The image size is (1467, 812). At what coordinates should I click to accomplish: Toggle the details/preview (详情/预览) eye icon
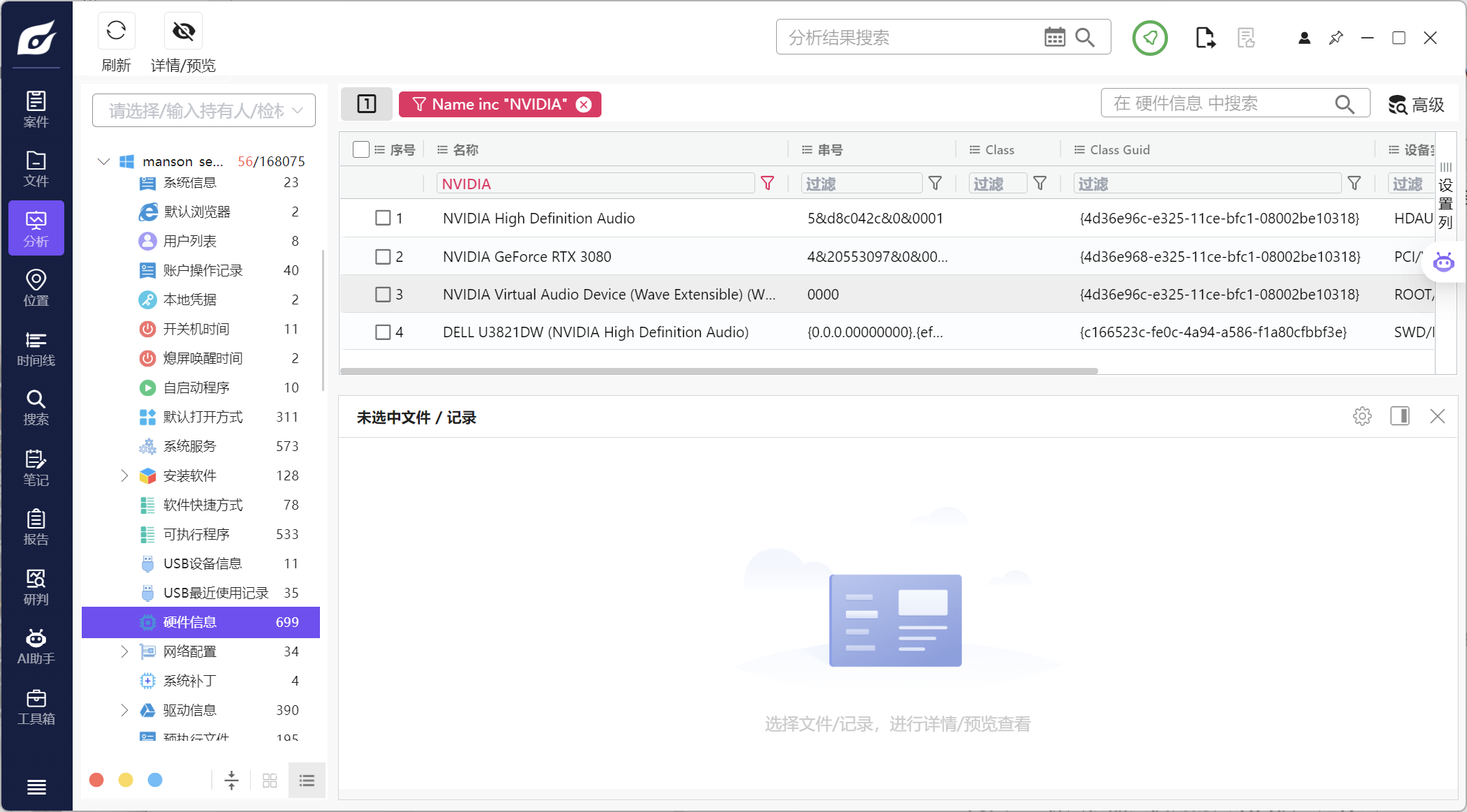[x=183, y=31]
